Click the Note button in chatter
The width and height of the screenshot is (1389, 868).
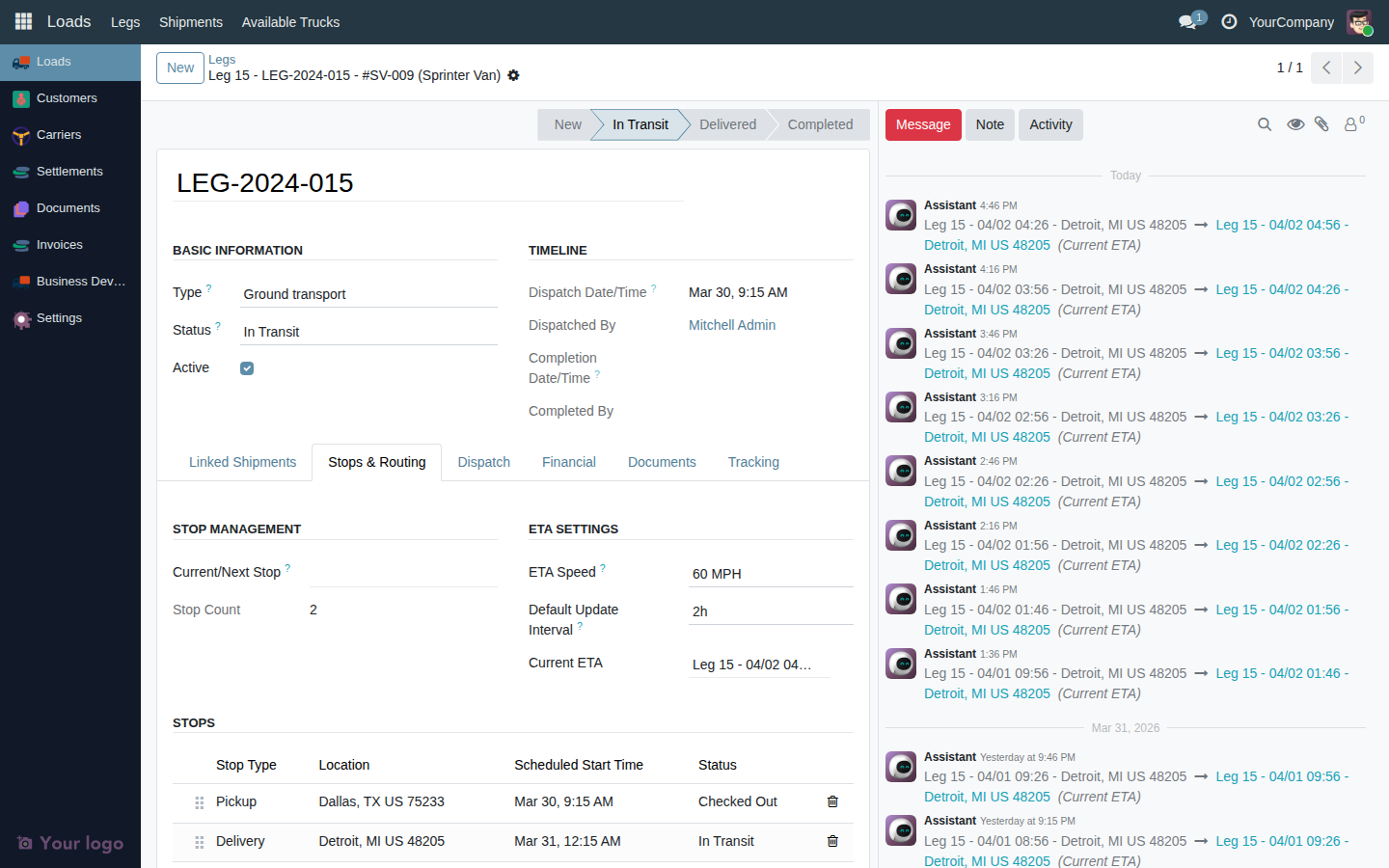click(990, 124)
